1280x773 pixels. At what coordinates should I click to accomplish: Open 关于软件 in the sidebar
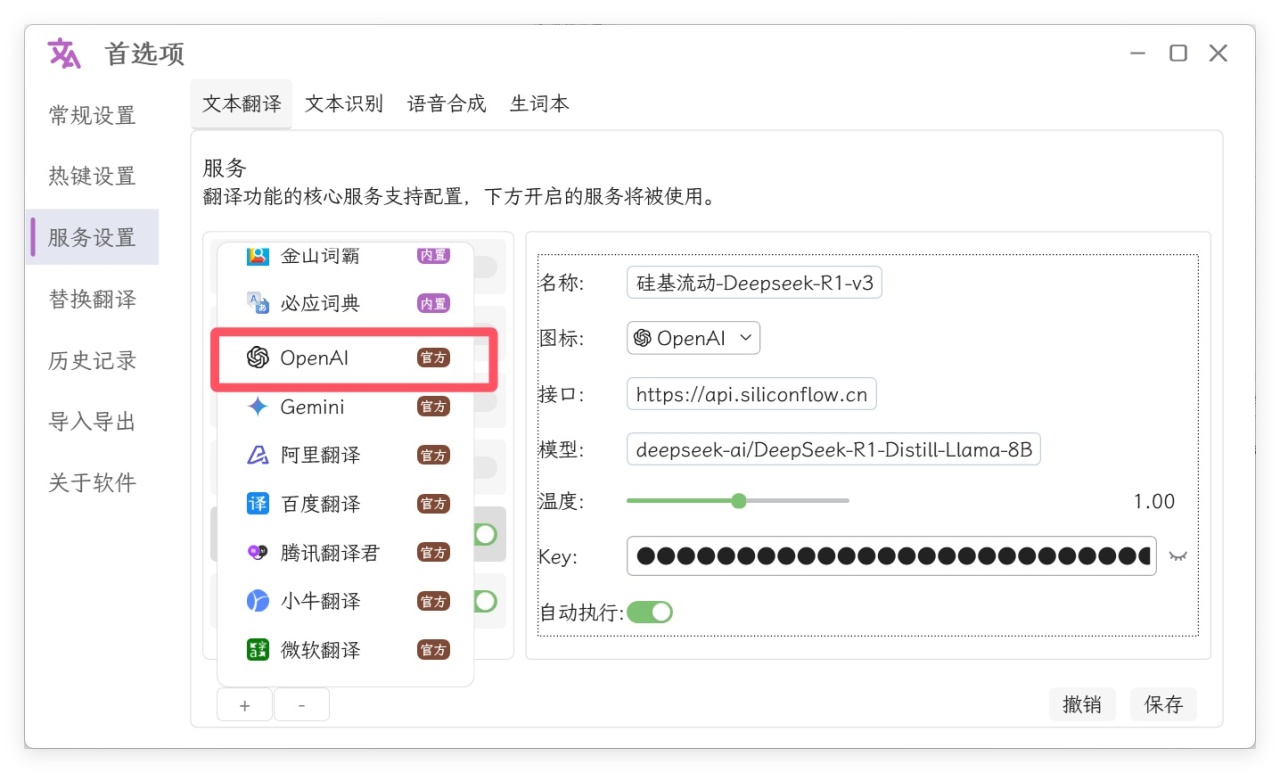[92, 482]
